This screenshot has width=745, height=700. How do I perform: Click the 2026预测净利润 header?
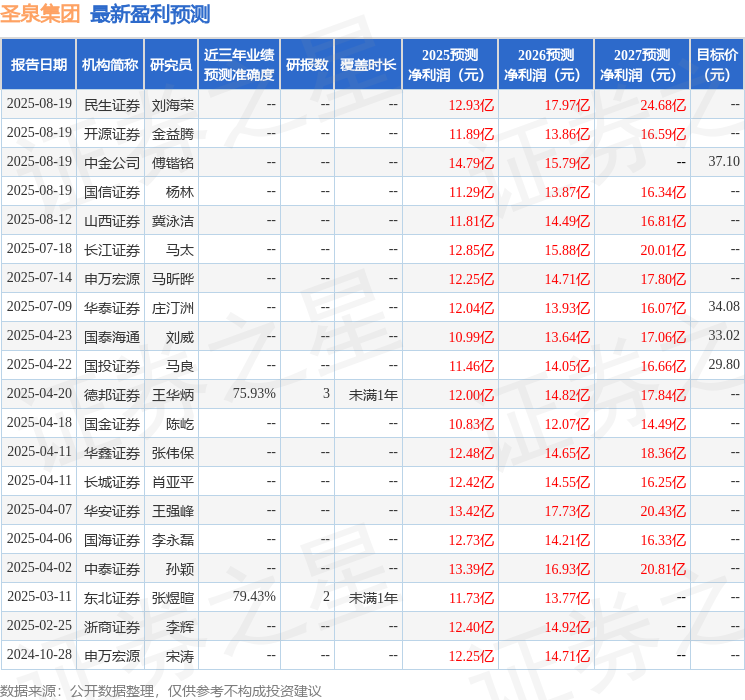(x=546, y=65)
